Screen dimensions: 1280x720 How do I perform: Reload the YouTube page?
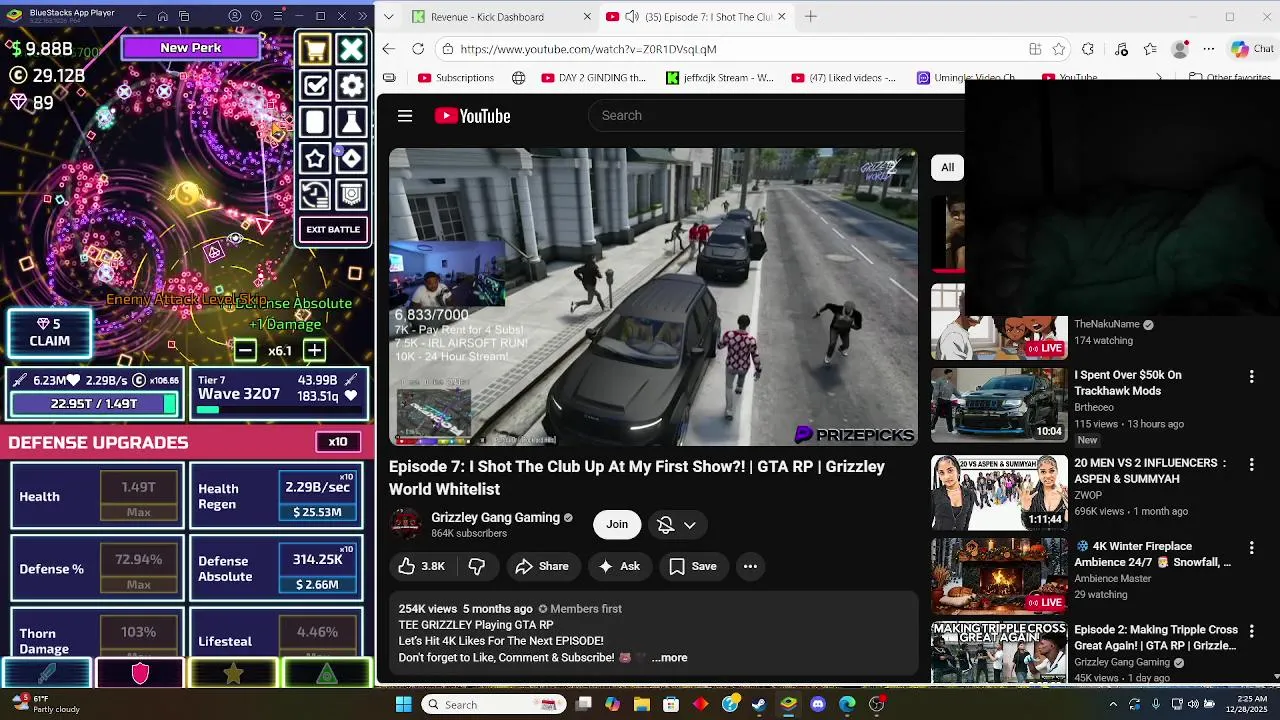point(418,49)
